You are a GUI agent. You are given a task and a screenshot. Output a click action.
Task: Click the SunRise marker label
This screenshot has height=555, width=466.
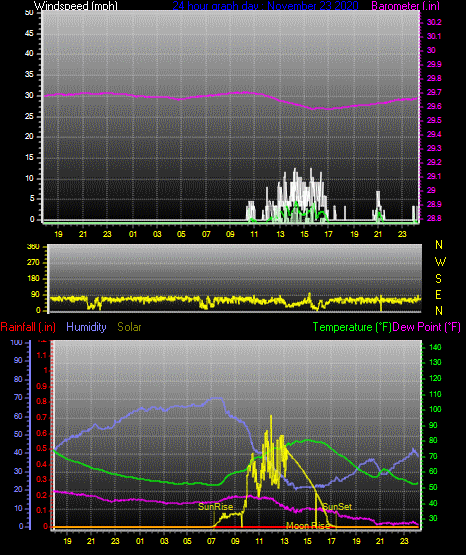coord(215,507)
